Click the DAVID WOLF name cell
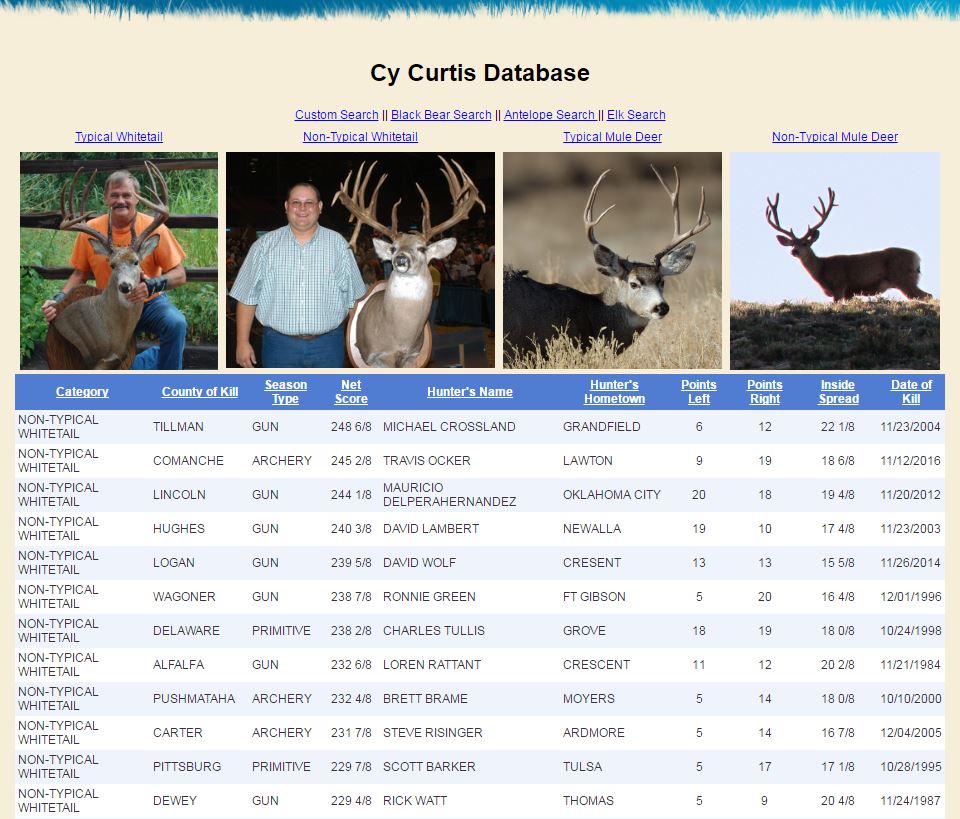 [419, 563]
